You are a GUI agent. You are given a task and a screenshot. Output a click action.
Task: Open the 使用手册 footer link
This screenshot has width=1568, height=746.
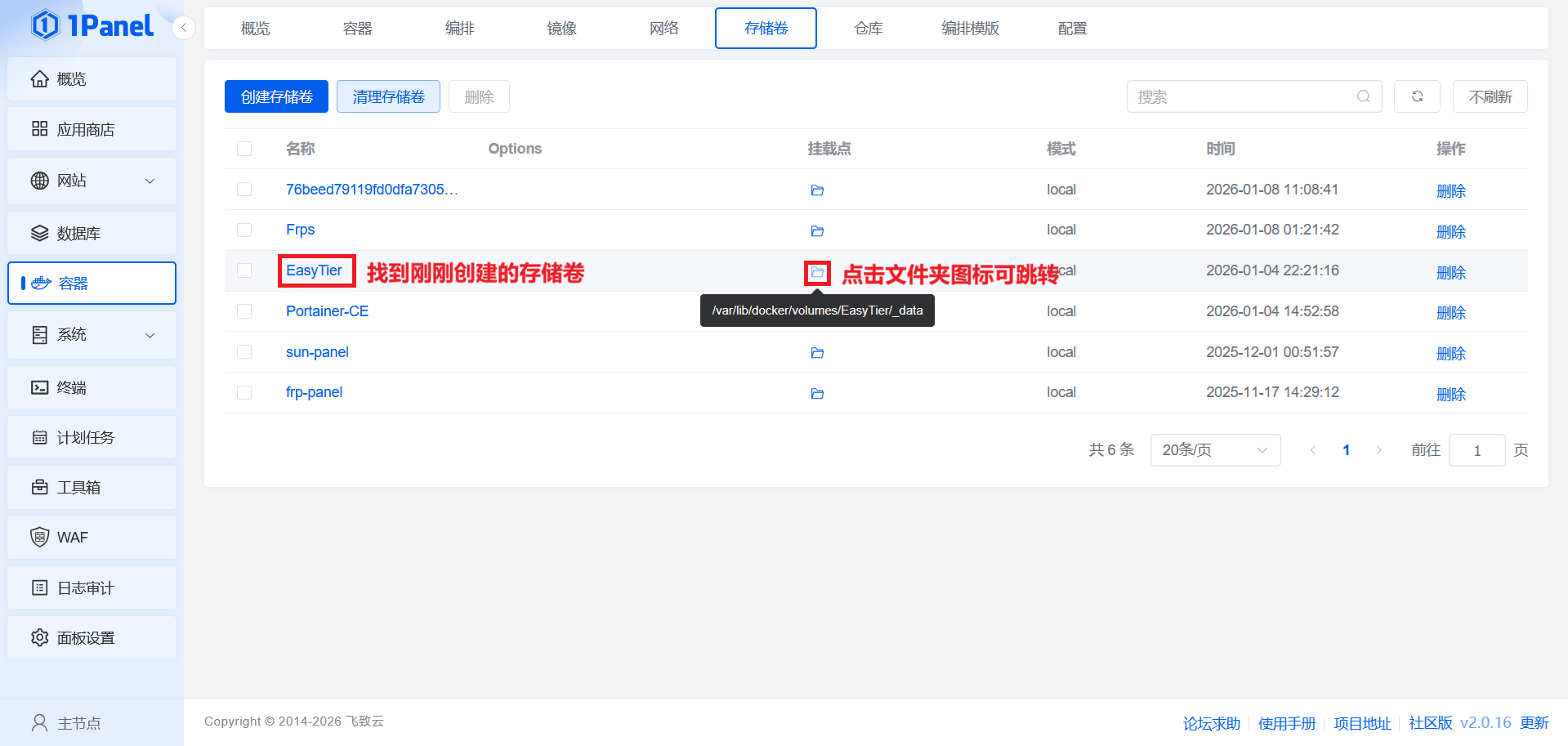[1287, 723]
